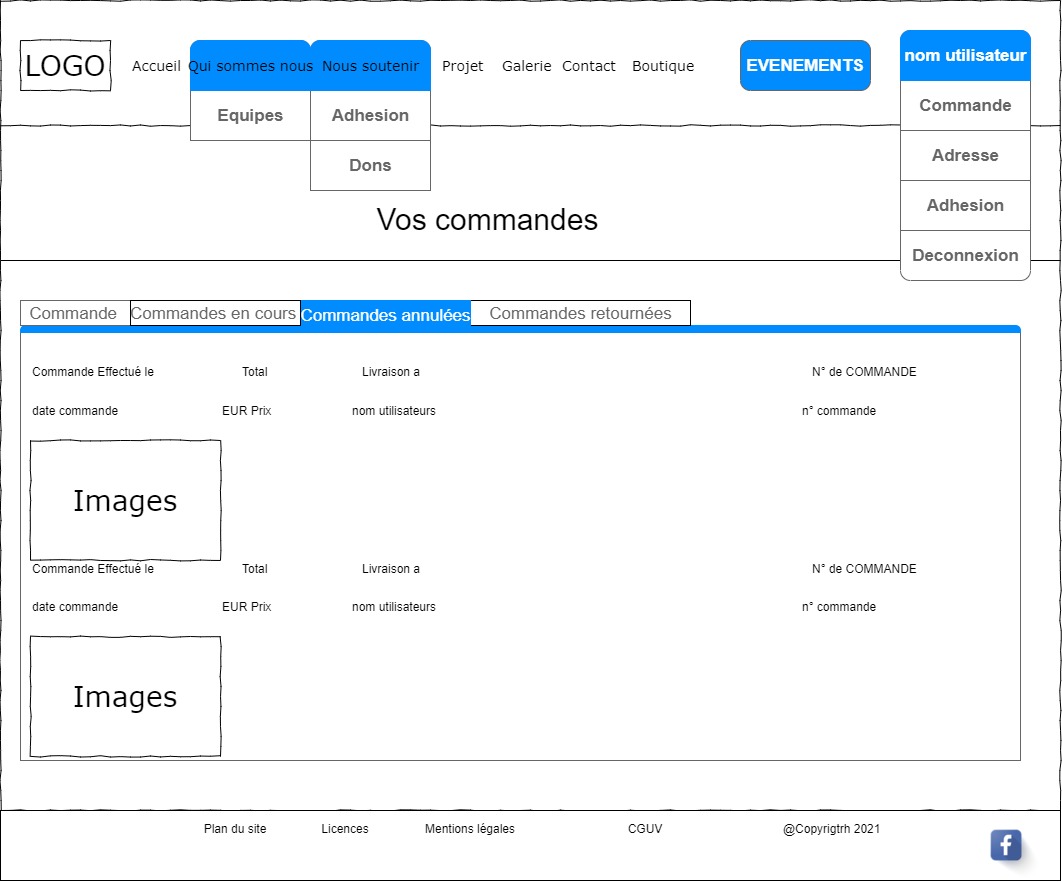Select Deconnexion in the user menu
1062x882 pixels.
click(x=965, y=256)
